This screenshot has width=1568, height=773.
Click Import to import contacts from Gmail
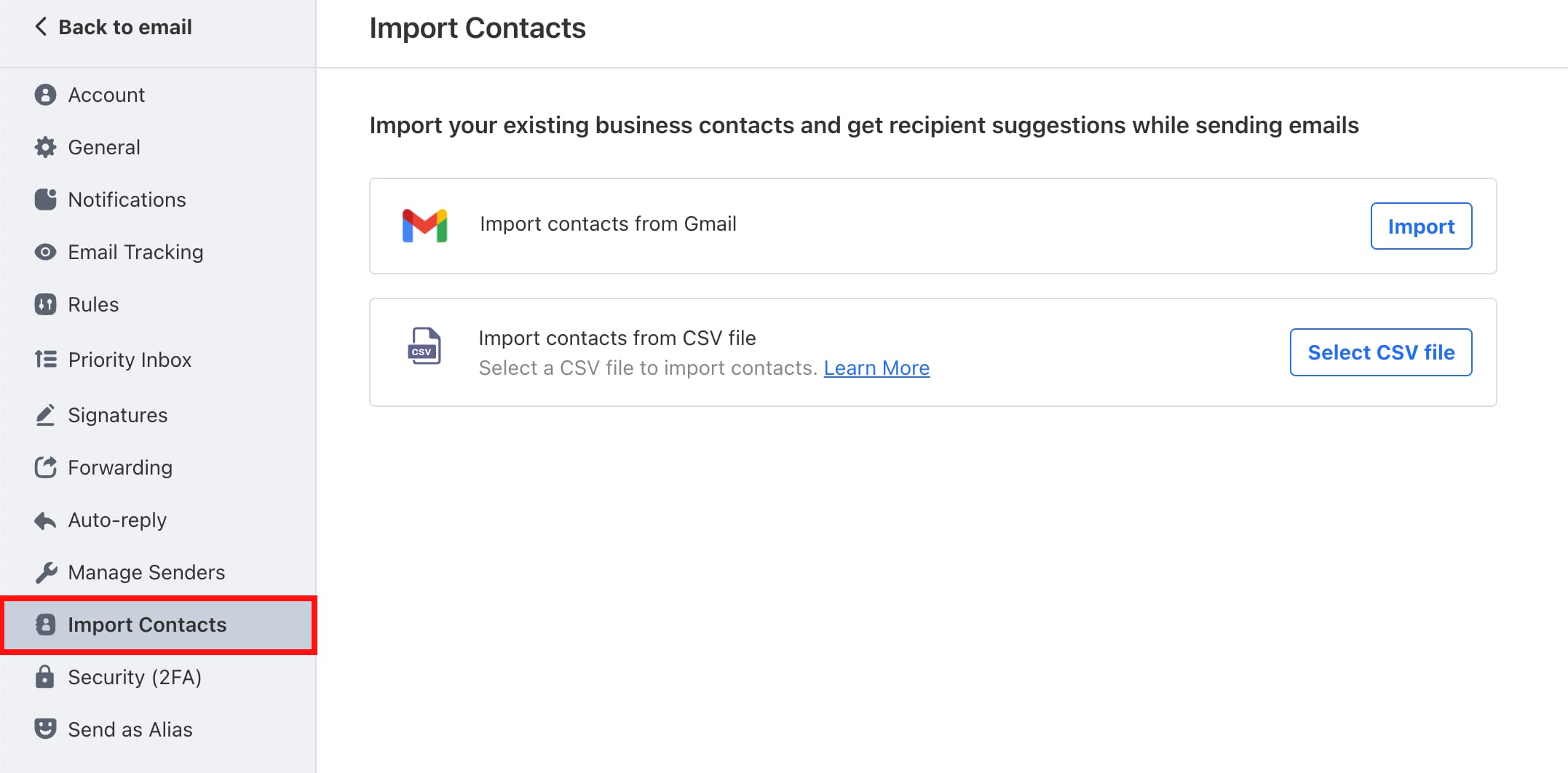pyautogui.click(x=1420, y=226)
